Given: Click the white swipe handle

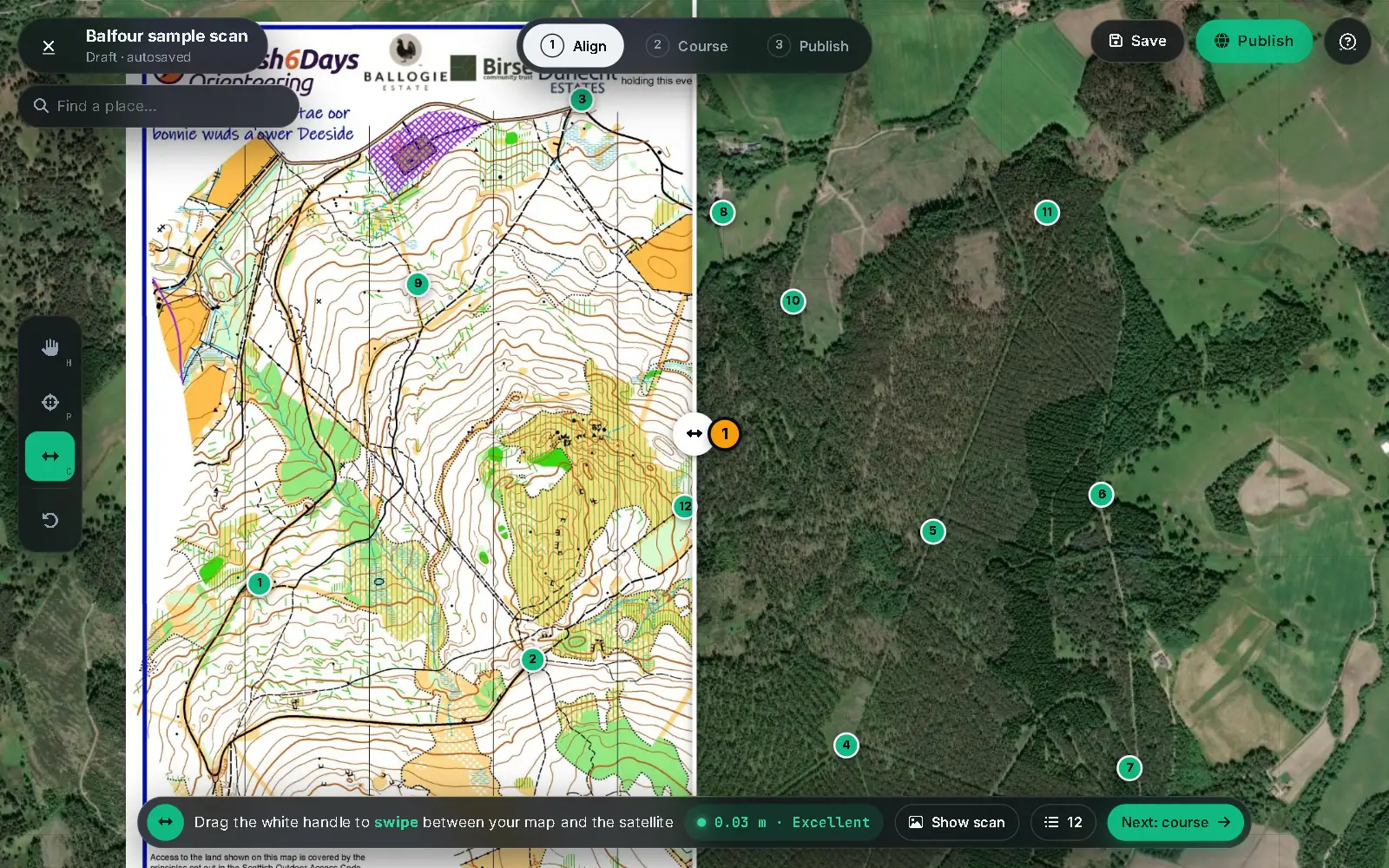Looking at the screenshot, I should tap(694, 433).
